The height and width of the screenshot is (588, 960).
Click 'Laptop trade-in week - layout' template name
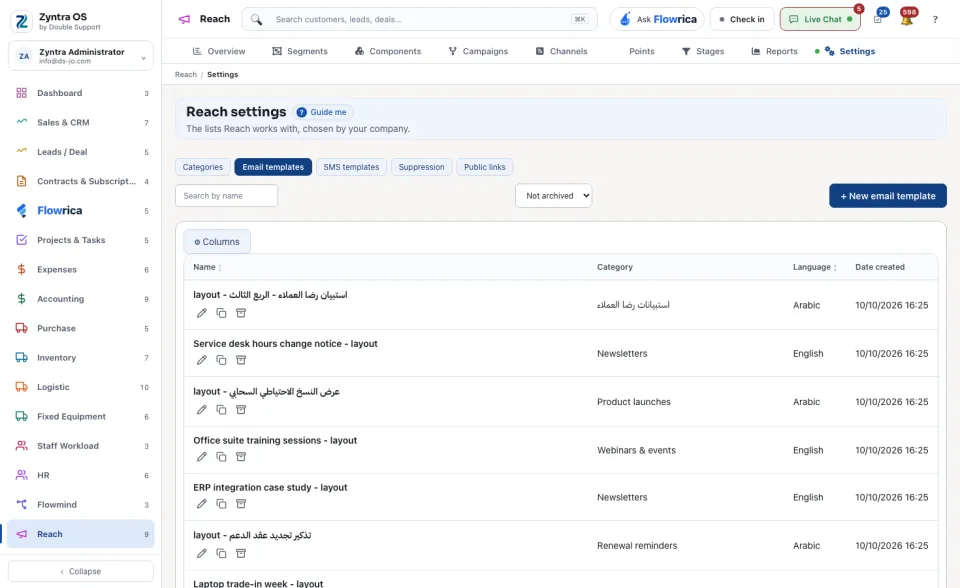(258, 584)
